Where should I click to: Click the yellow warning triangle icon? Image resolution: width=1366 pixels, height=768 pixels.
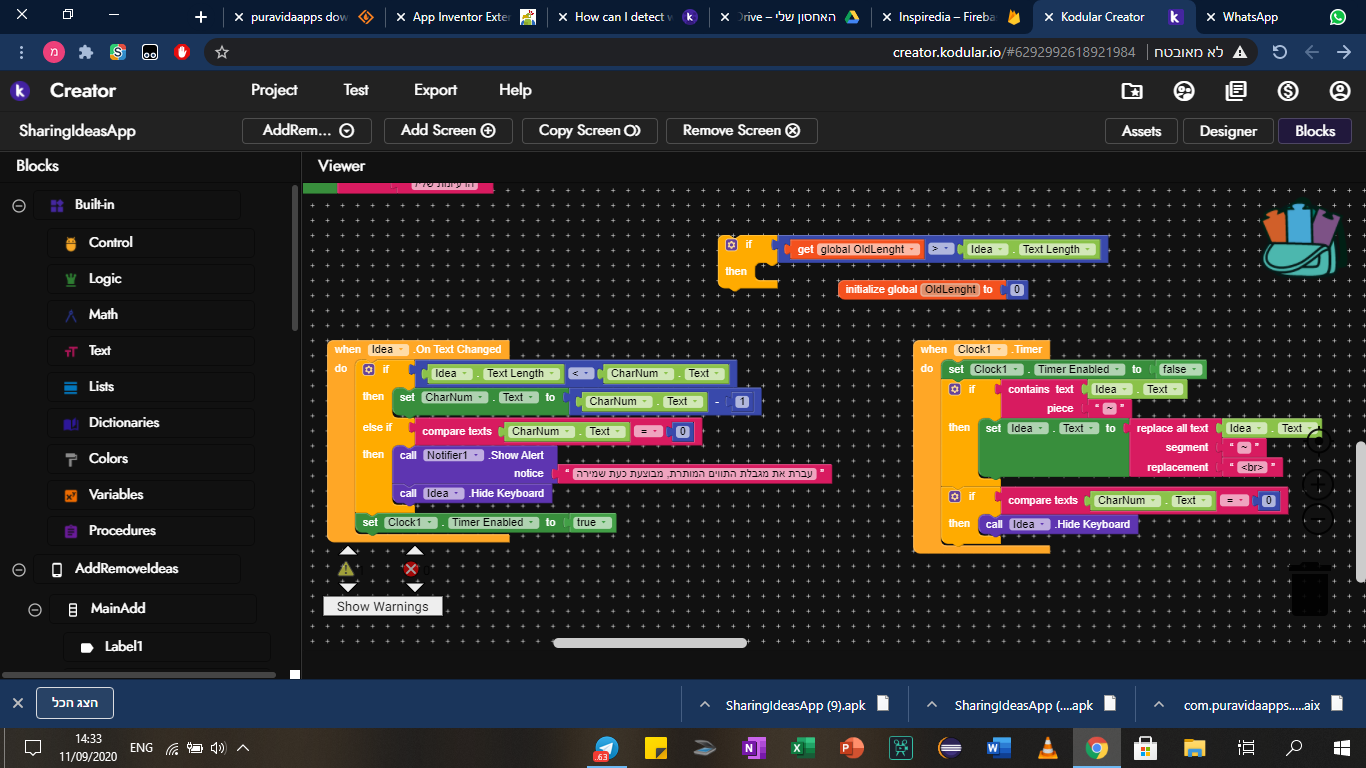(x=346, y=569)
